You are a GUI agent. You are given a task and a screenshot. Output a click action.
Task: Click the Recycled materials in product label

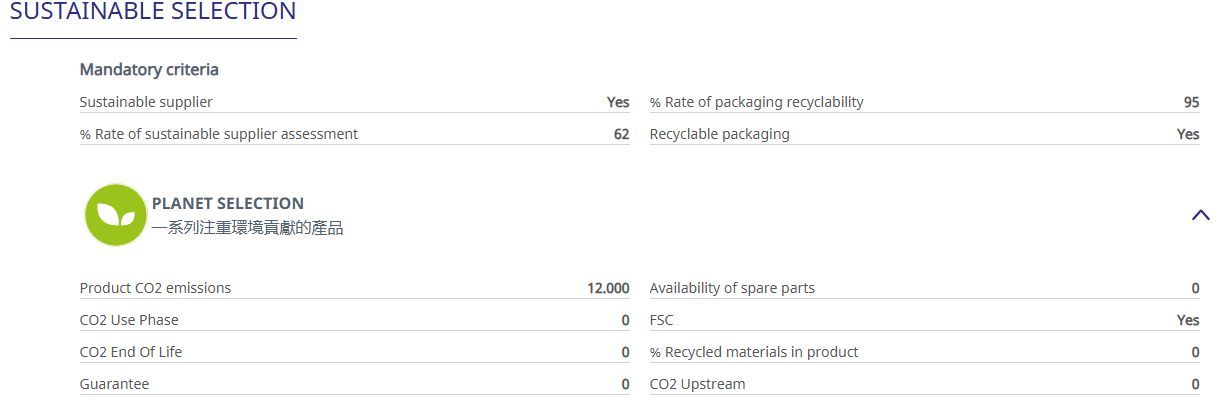(754, 352)
